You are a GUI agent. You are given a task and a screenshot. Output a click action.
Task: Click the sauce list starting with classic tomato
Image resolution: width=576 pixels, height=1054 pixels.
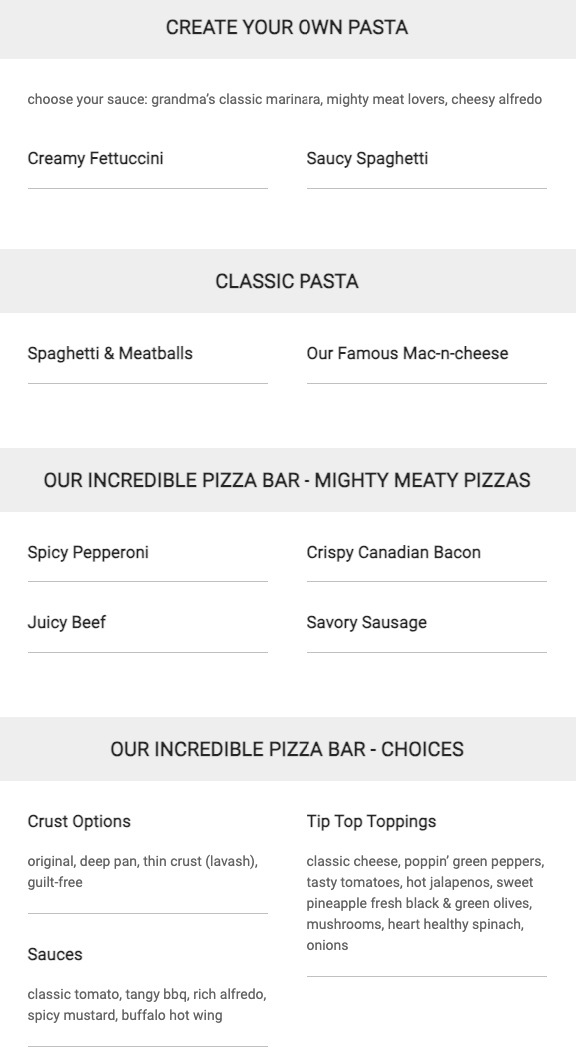tap(147, 1004)
